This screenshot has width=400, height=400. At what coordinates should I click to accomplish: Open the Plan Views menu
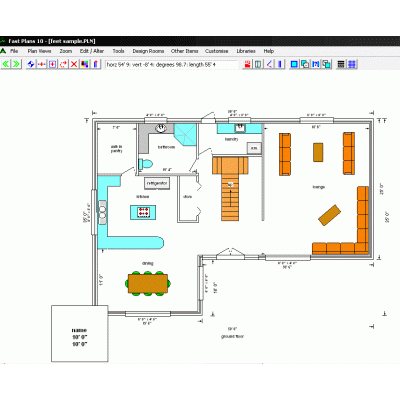(39, 51)
